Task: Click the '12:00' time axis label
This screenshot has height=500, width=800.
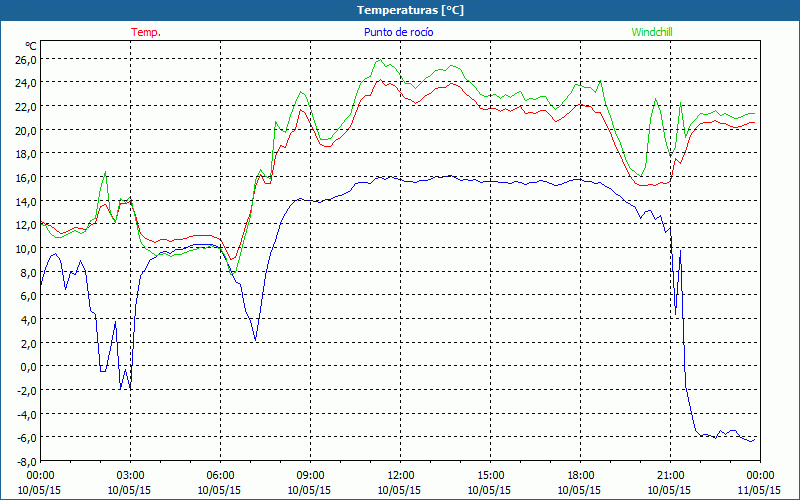Action: coord(400,476)
